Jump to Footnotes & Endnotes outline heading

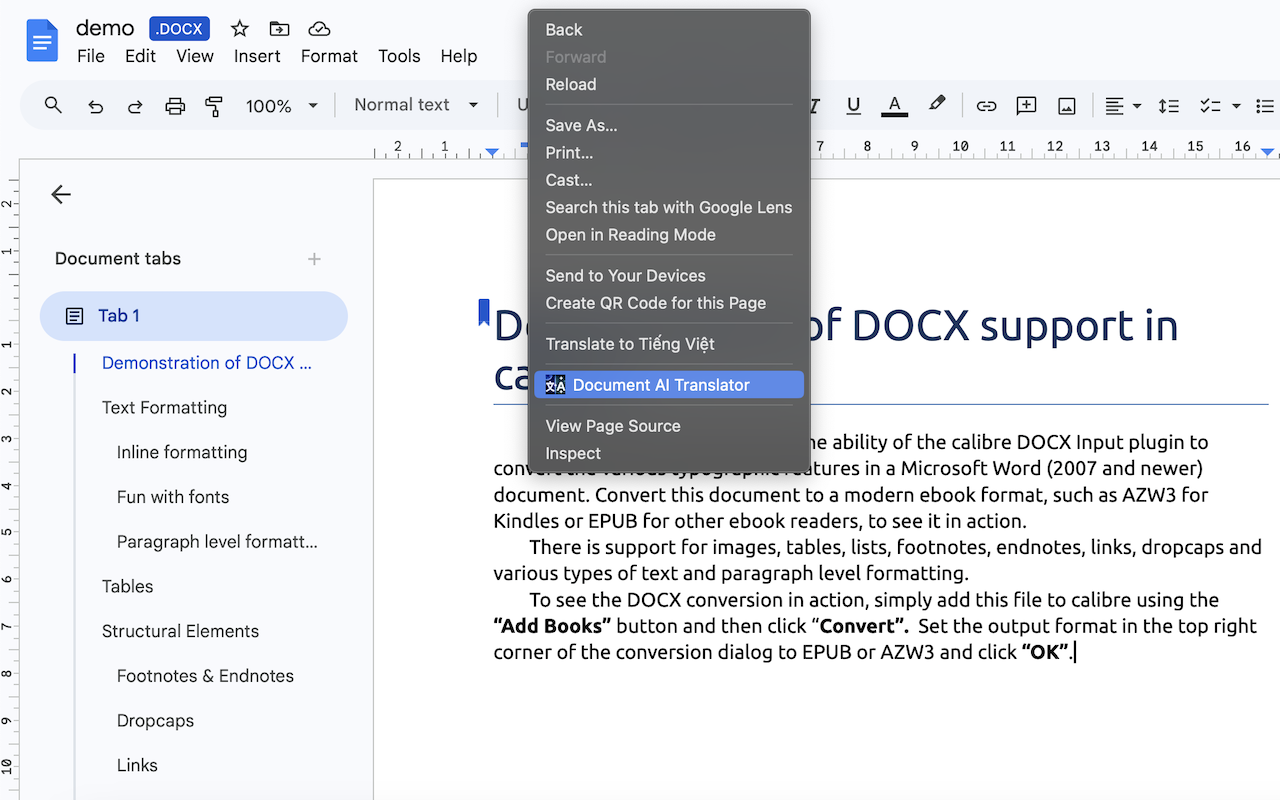tap(205, 676)
